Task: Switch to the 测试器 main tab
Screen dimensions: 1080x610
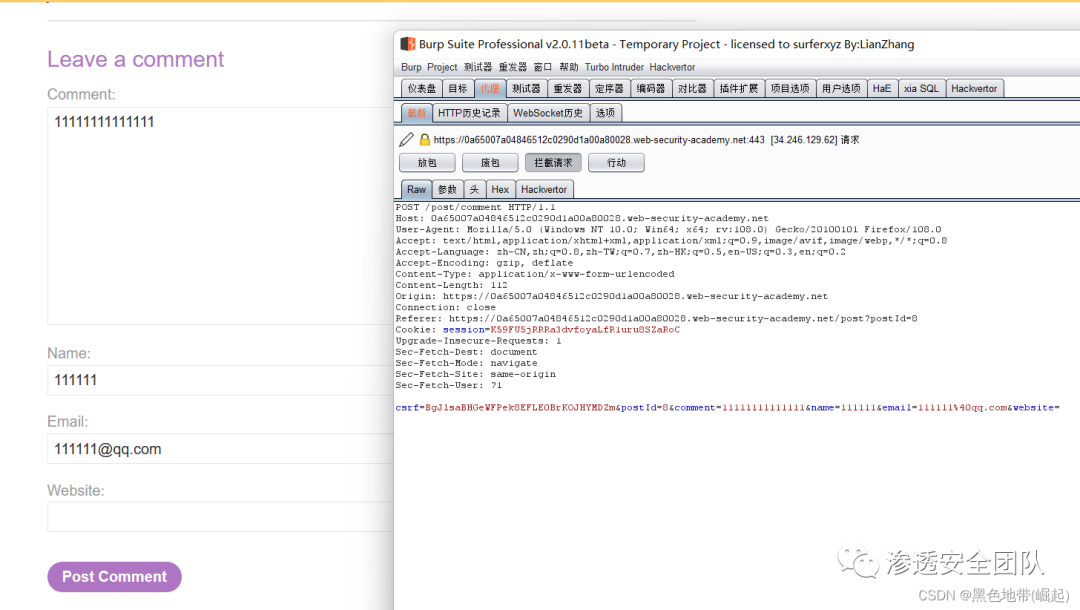Action: click(x=526, y=88)
